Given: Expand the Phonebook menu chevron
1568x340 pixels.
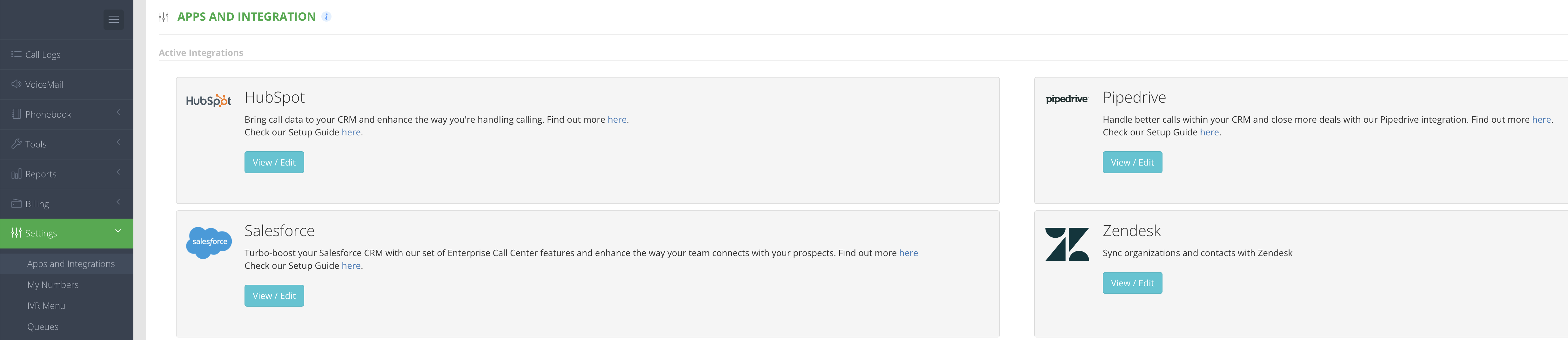Looking at the screenshot, I should click(x=118, y=112).
